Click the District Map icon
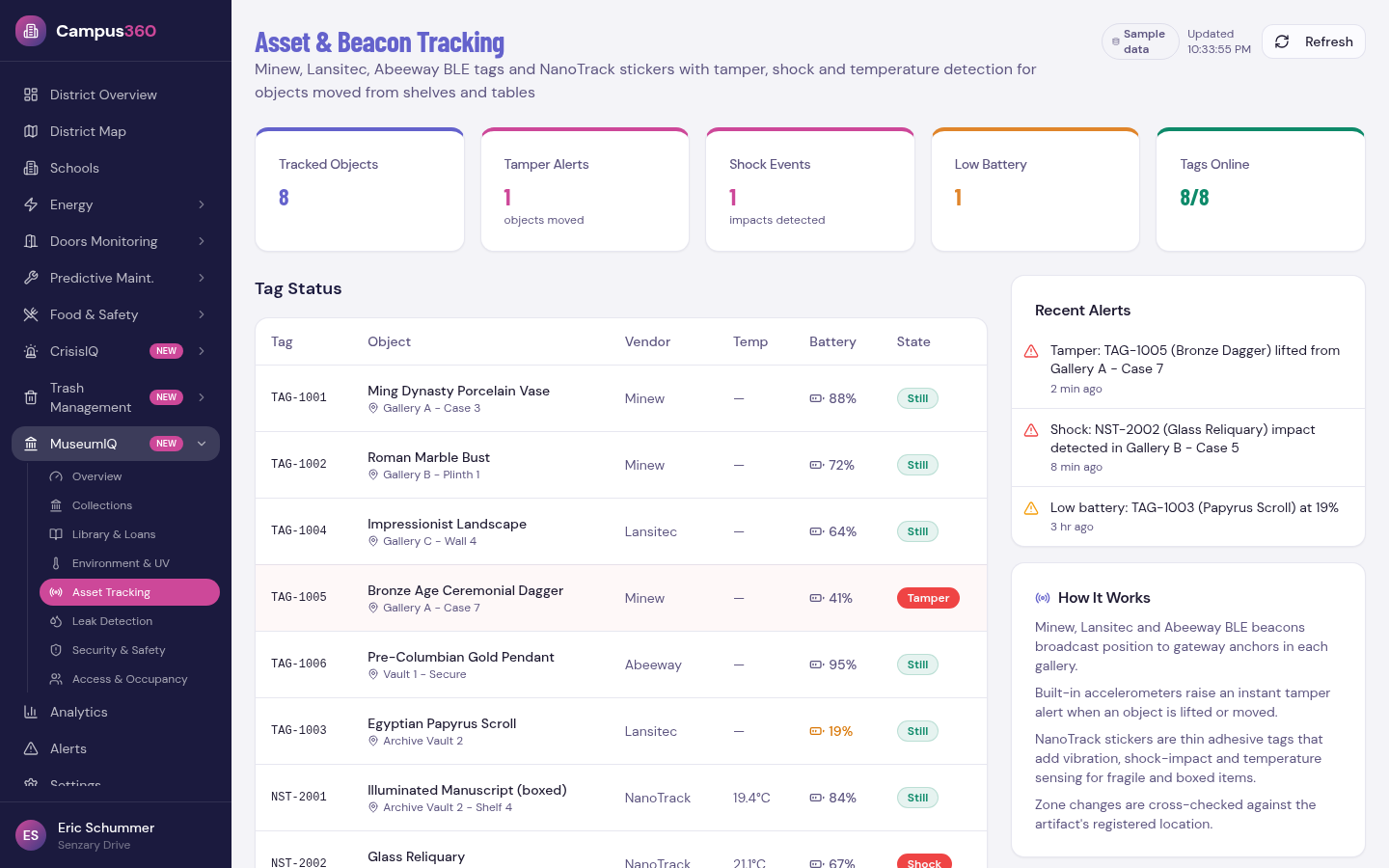The width and height of the screenshot is (1389, 868). pos(31,131)
